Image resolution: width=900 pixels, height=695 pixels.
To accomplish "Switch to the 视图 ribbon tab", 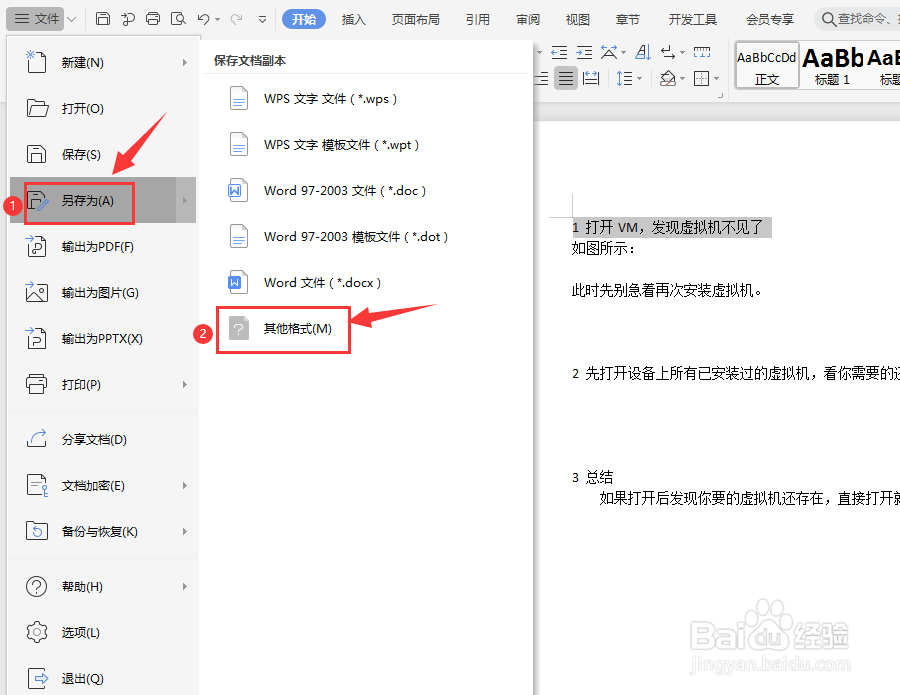I will click(577, 20).
